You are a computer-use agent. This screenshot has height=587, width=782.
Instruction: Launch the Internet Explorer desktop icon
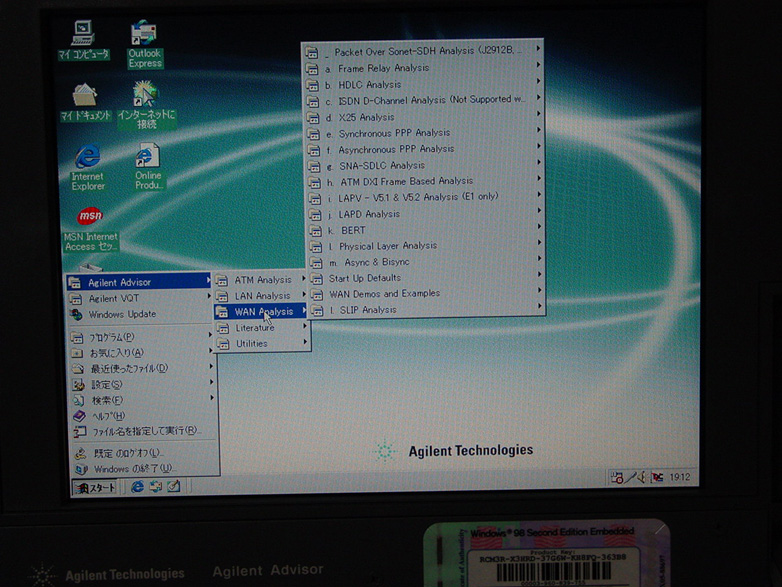88,168
